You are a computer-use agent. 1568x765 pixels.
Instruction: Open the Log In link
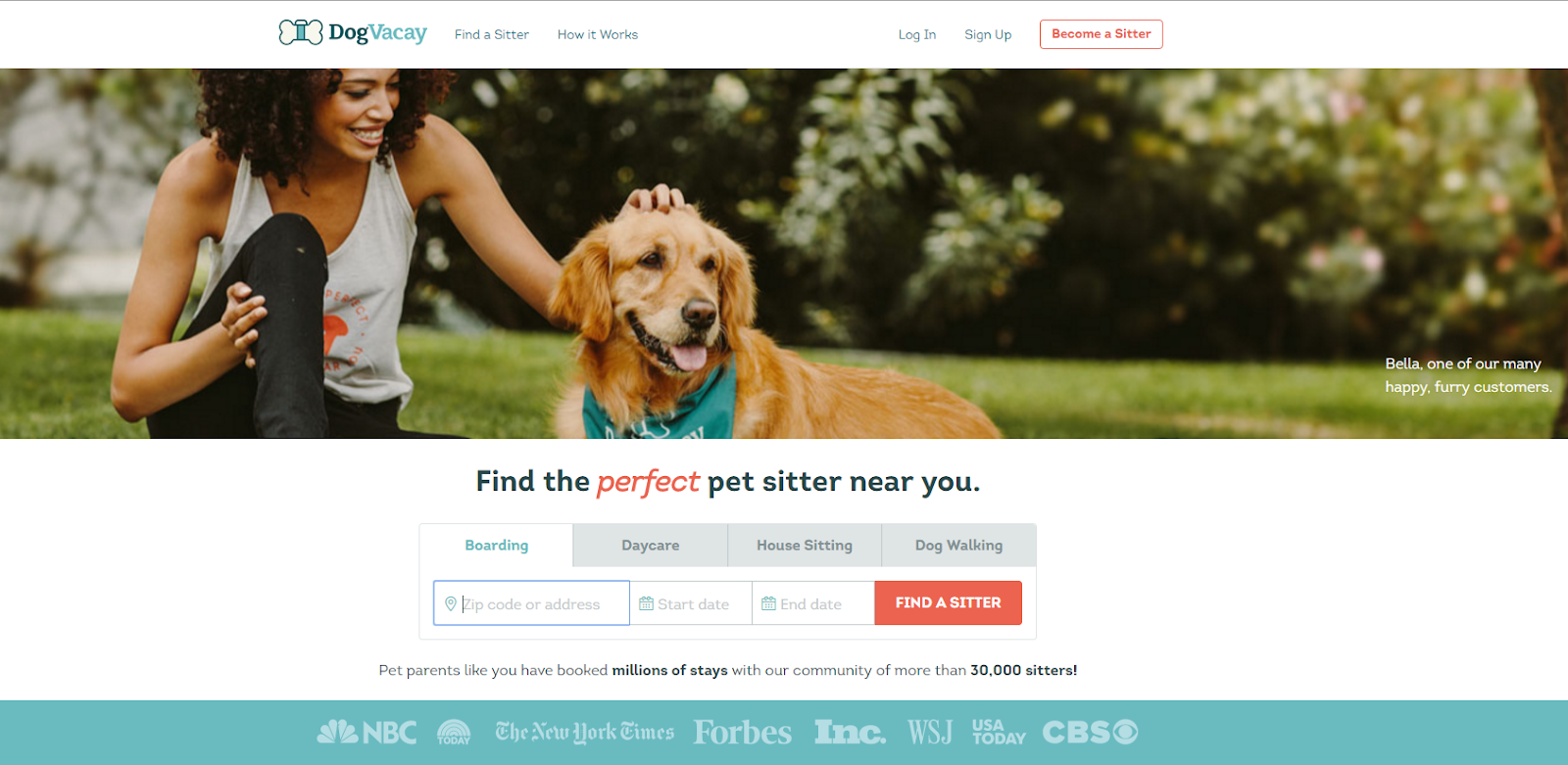pyautogui.click(x=917, y=34)
